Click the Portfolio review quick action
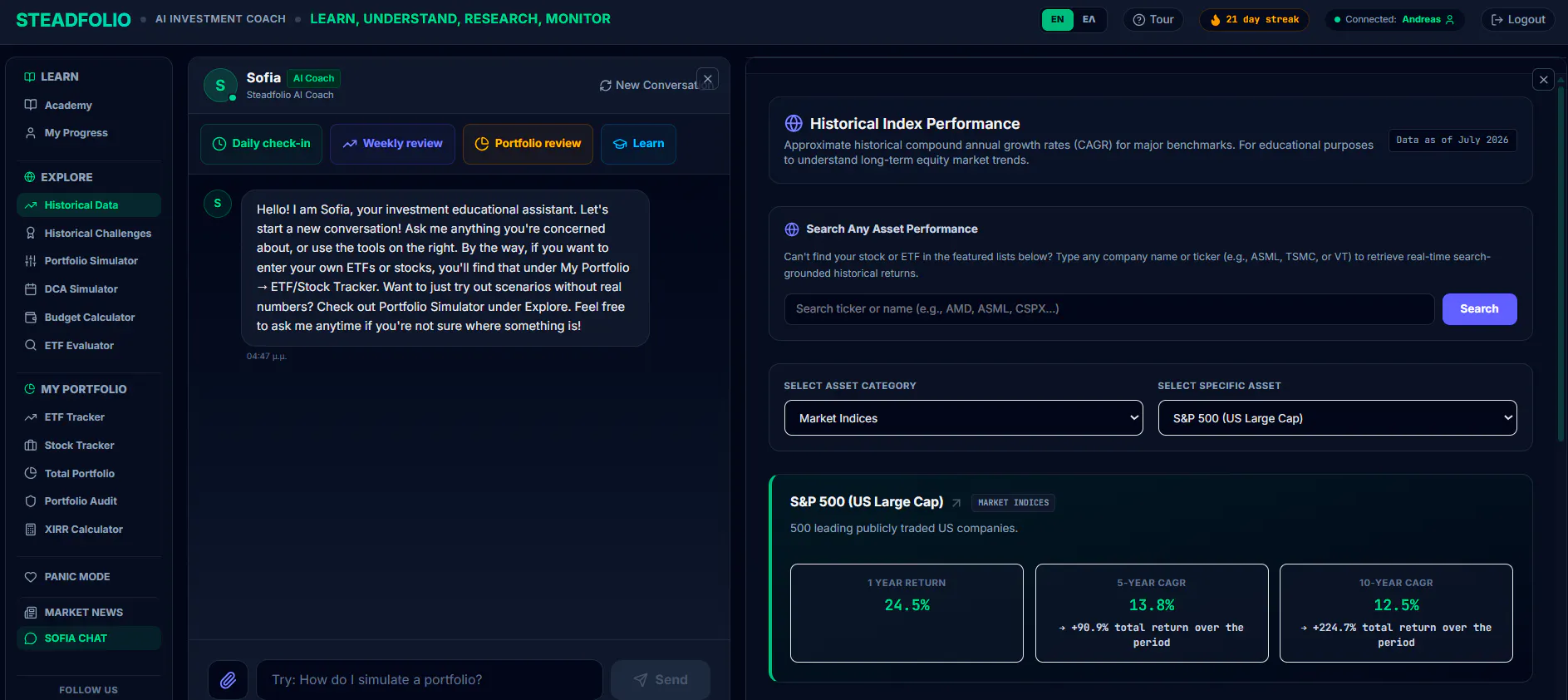 tap(528, 144)
